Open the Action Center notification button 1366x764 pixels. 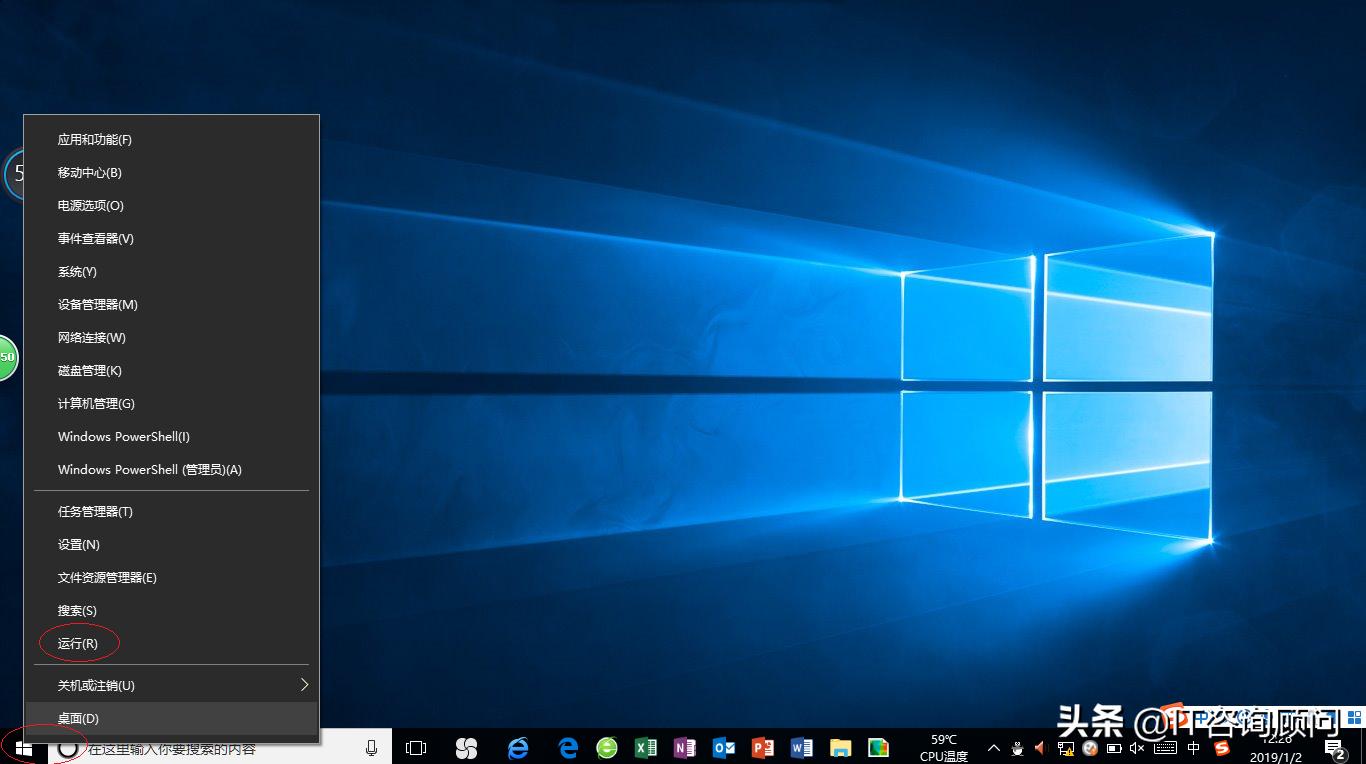pyautogui.click(x=1333, y=747)
